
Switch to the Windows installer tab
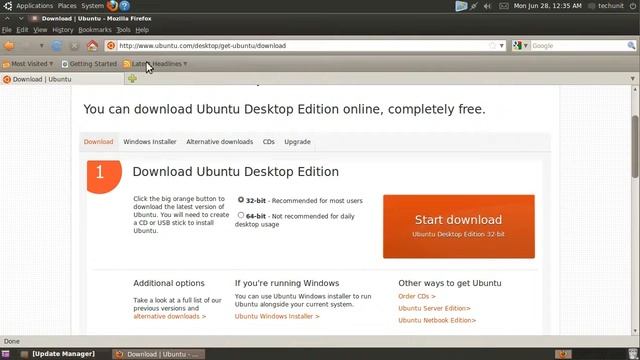pyautogui.click(x=150, y=142)
